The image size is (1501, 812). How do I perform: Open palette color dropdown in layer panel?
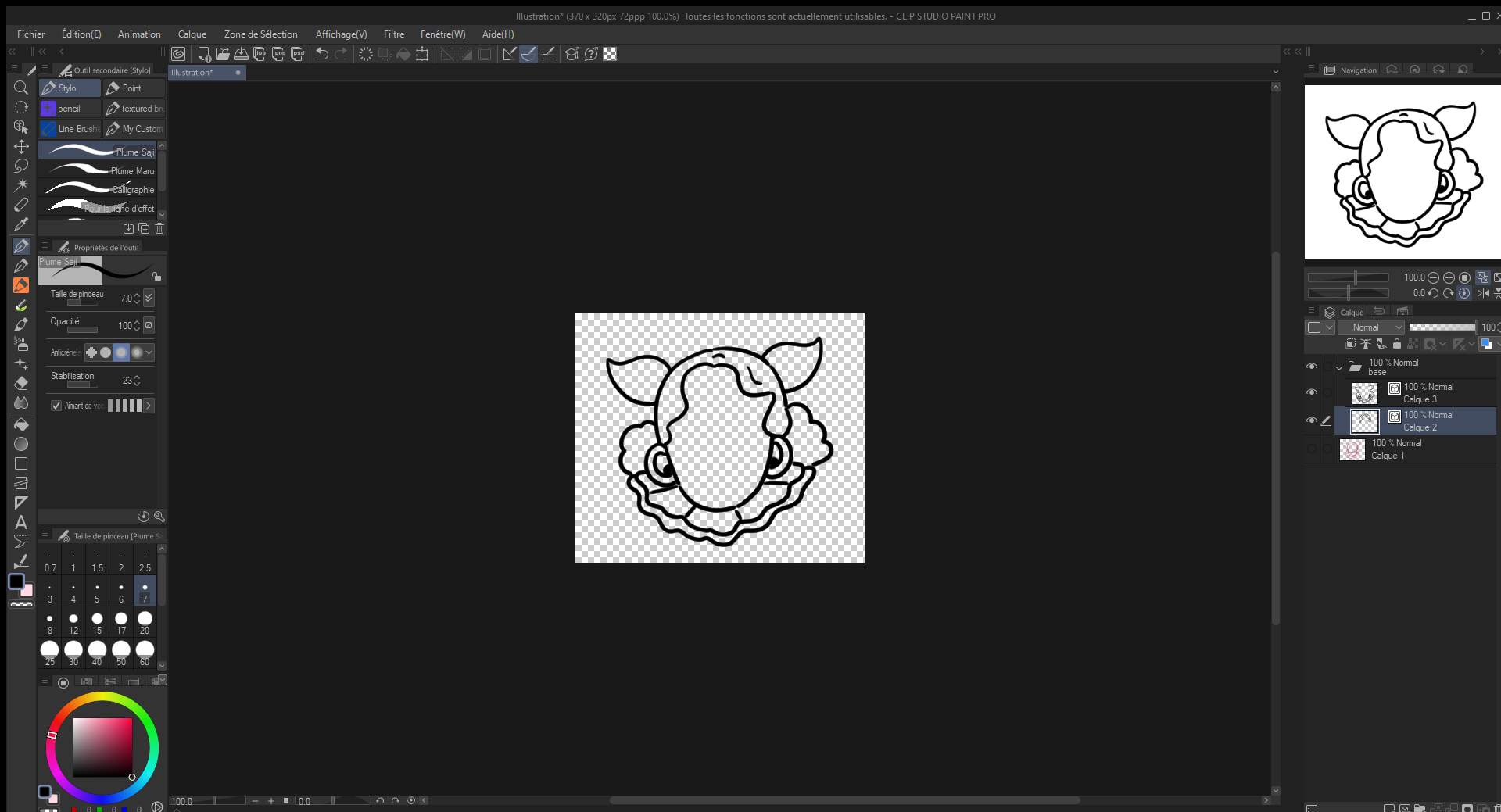[1320, 327]
